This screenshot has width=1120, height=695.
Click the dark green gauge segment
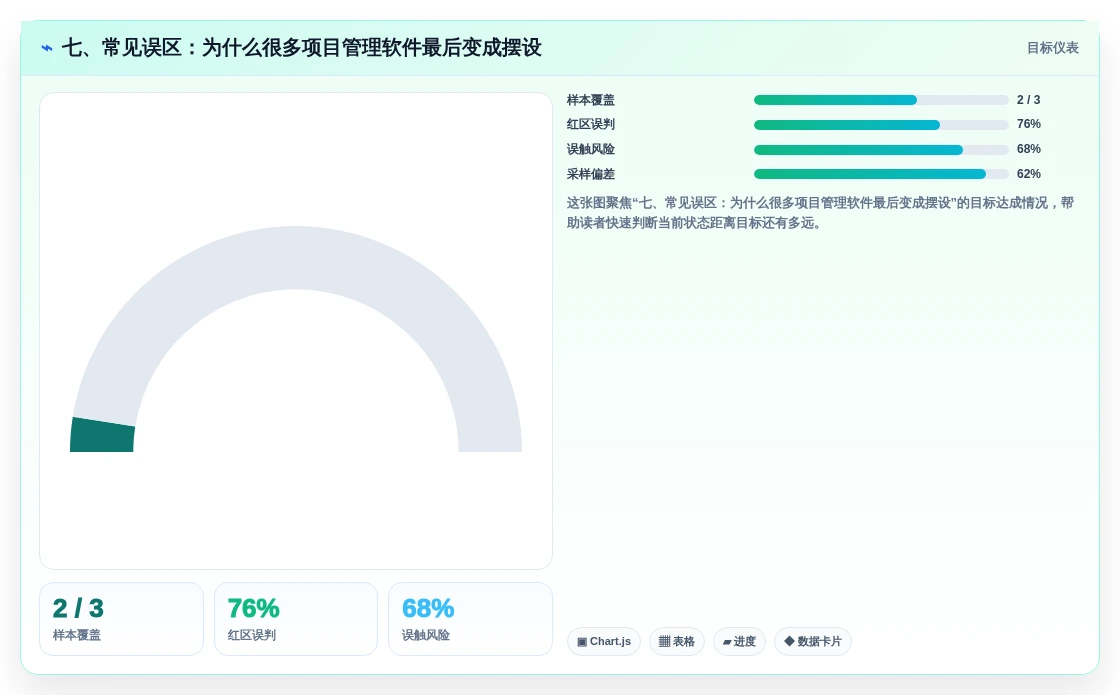point(102,435)
